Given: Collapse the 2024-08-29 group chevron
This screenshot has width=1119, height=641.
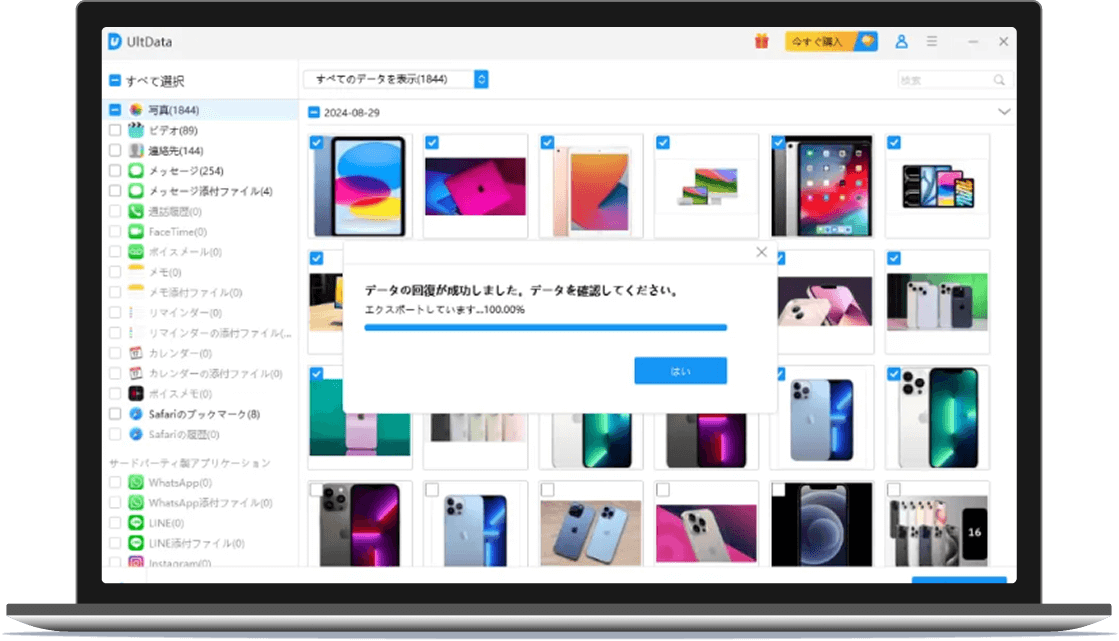Looking at the screenshot, I should coord(1004,112).
